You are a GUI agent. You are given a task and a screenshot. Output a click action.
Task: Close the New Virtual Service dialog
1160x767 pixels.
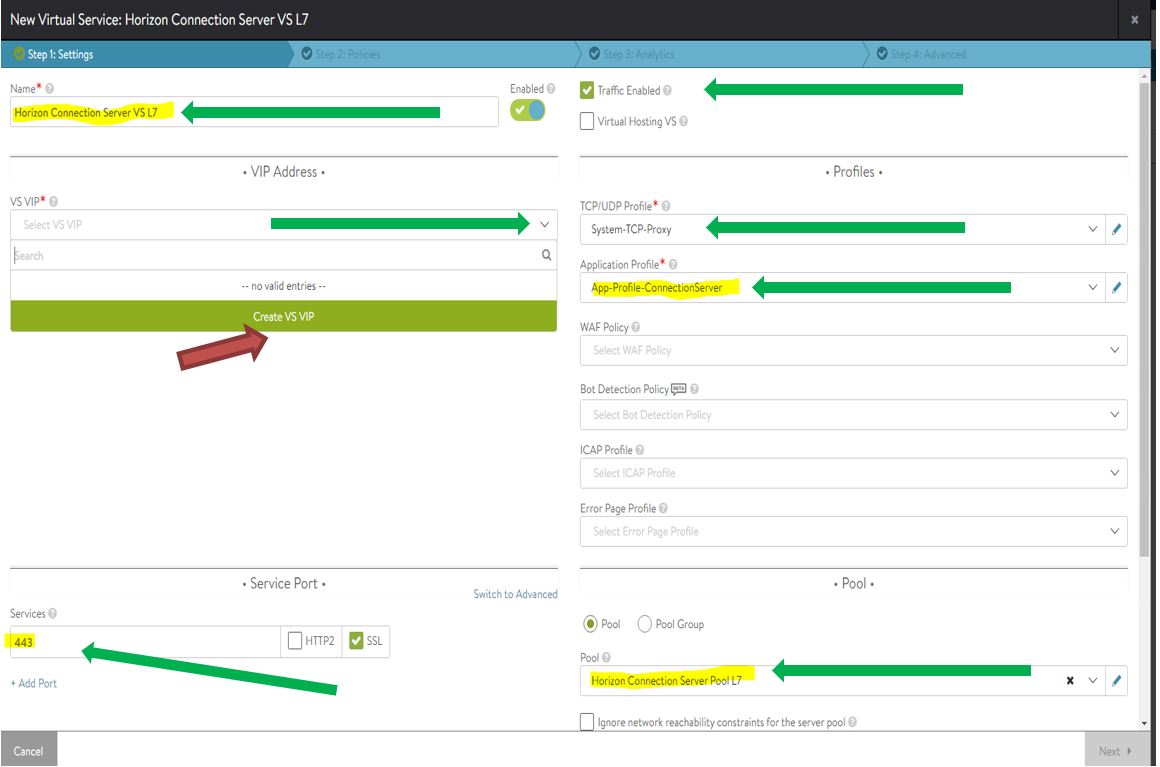(x=1134, y=20)
